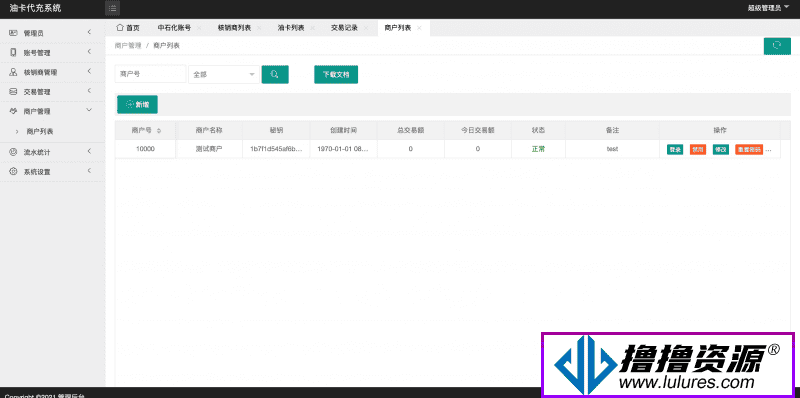
Task: Expand the 管理员 menu chevron
Action: point(89,32)
